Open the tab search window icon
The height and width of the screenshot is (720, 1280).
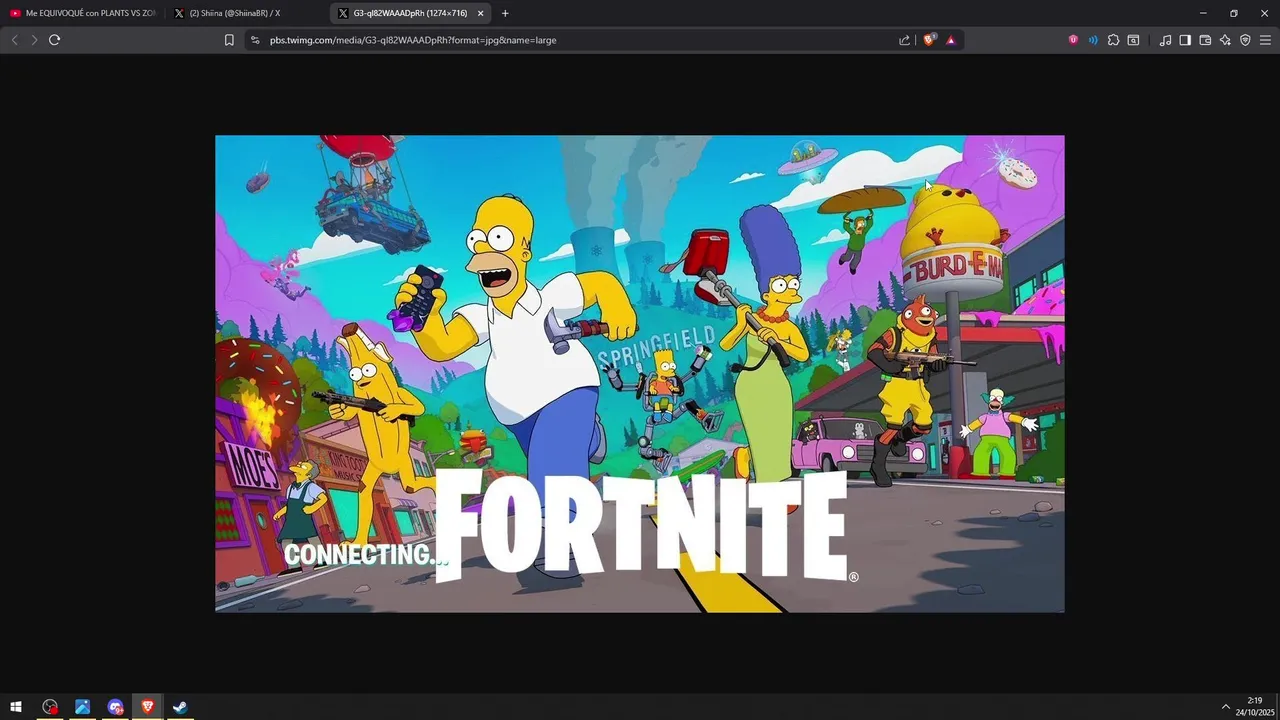coord(1133,40)
